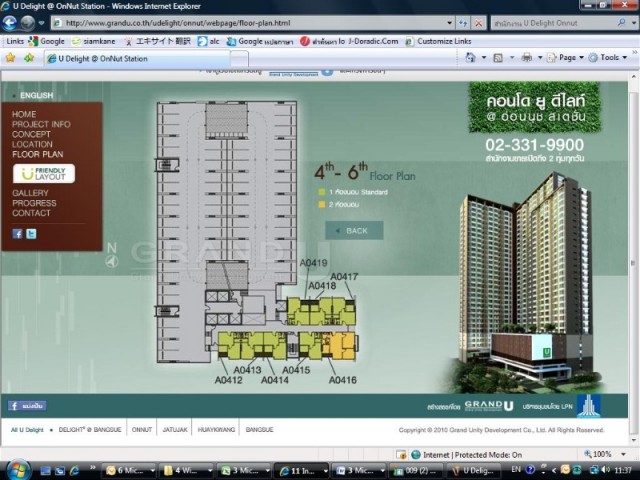
Task: Click the Twitter icon in the sidebar
Action: click(31, 234)
